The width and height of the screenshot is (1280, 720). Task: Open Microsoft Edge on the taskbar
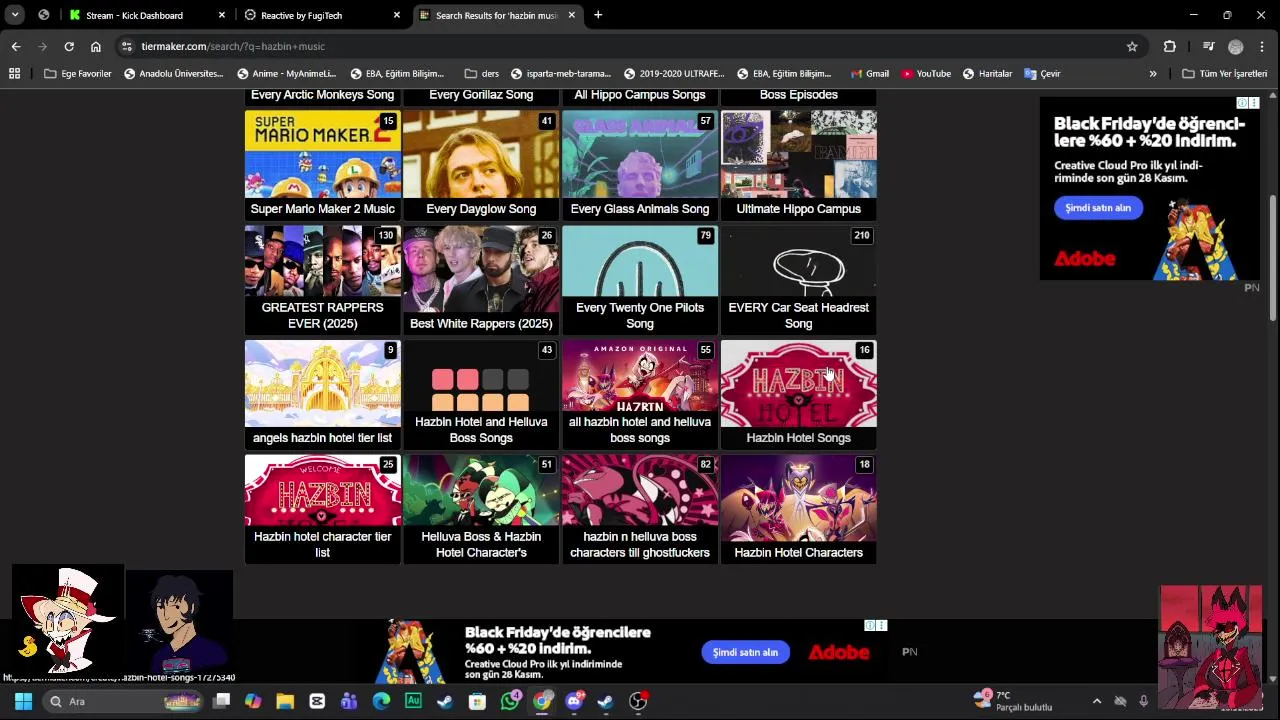point(381,701)
